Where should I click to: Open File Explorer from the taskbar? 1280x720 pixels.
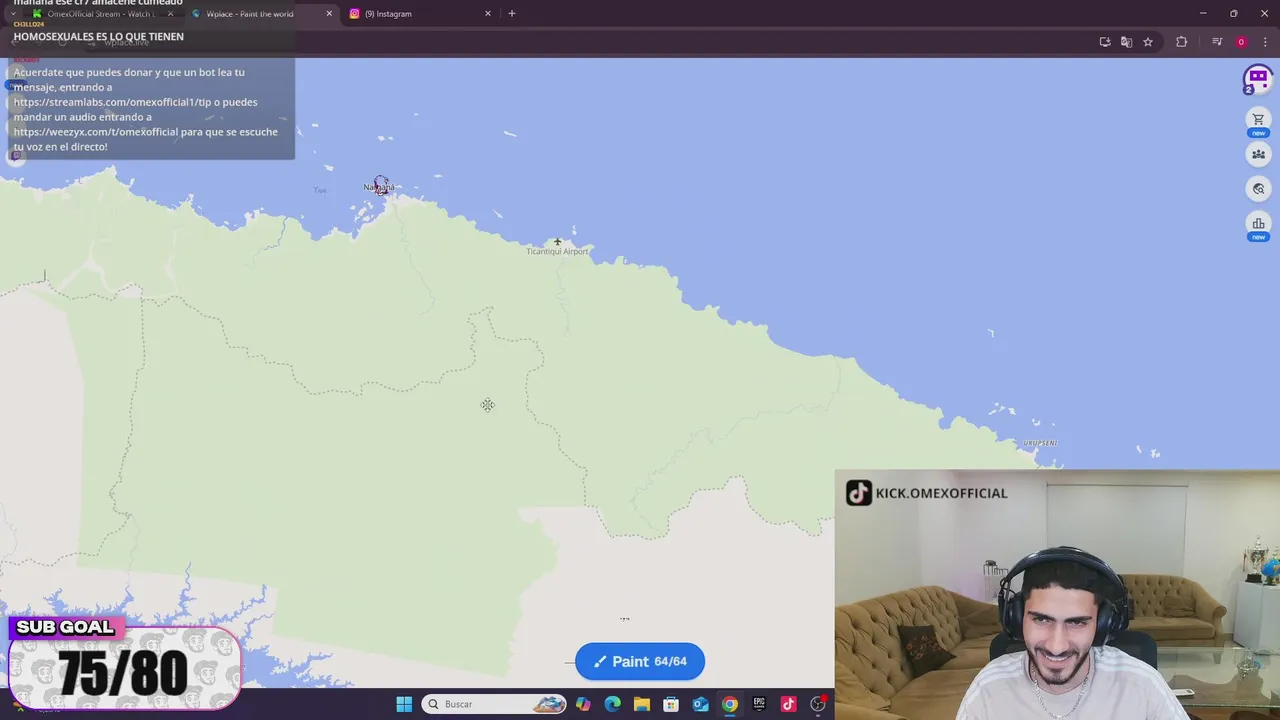642,704
